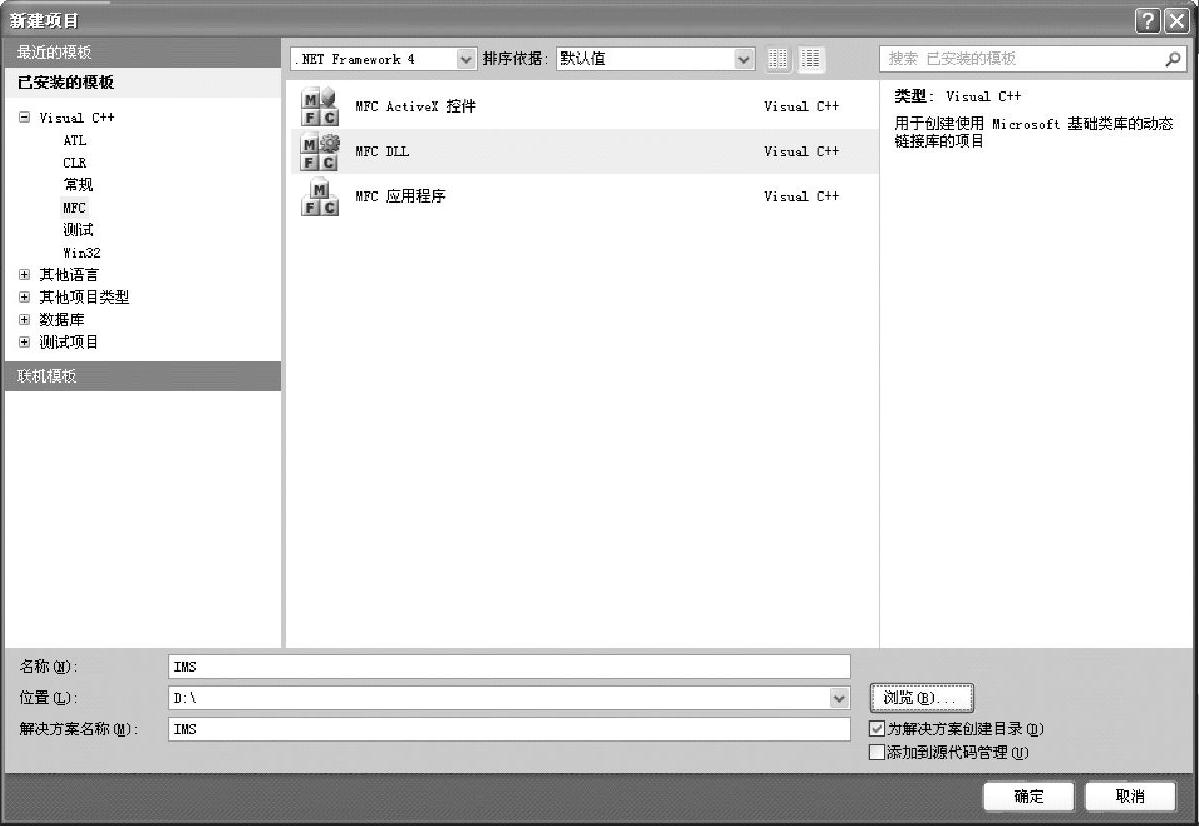
Task: Open 联机模板 section
Action: click(143, 376)
